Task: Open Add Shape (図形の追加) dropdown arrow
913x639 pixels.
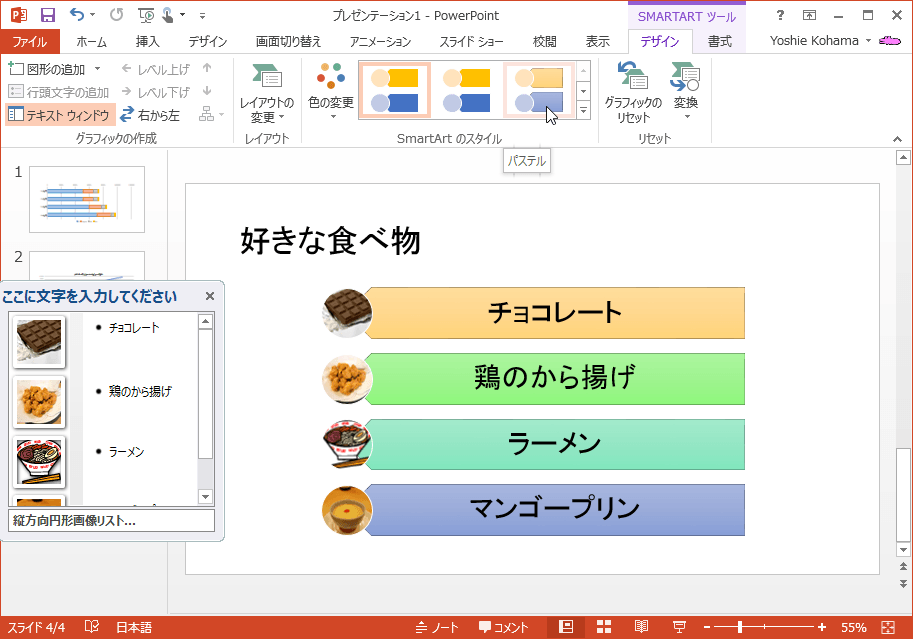Action: click(x=97, y=69)
